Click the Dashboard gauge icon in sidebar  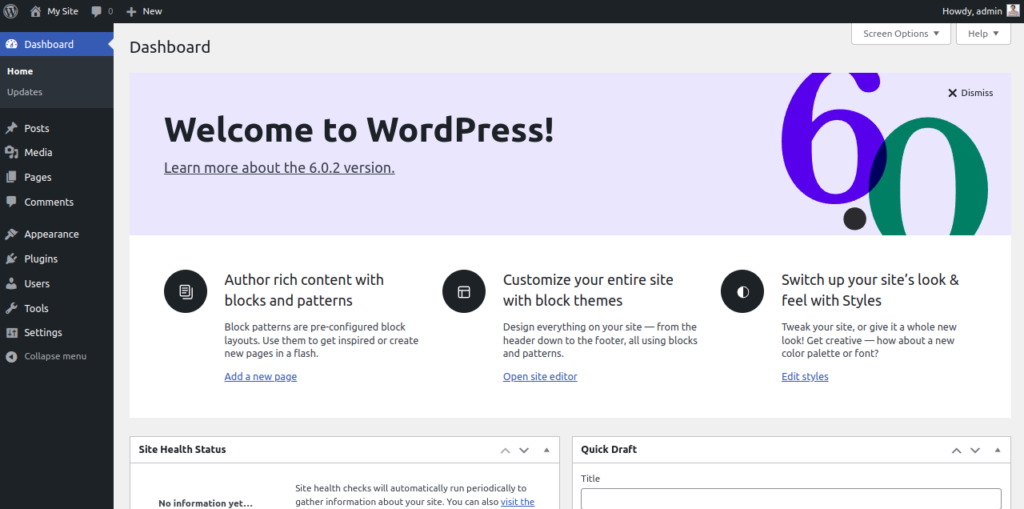[x=11, y=44]
